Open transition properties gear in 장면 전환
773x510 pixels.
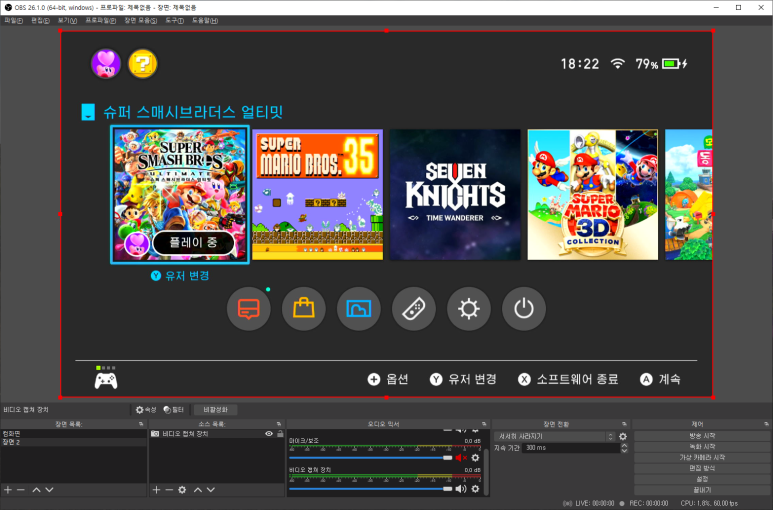tap(623, 436)
